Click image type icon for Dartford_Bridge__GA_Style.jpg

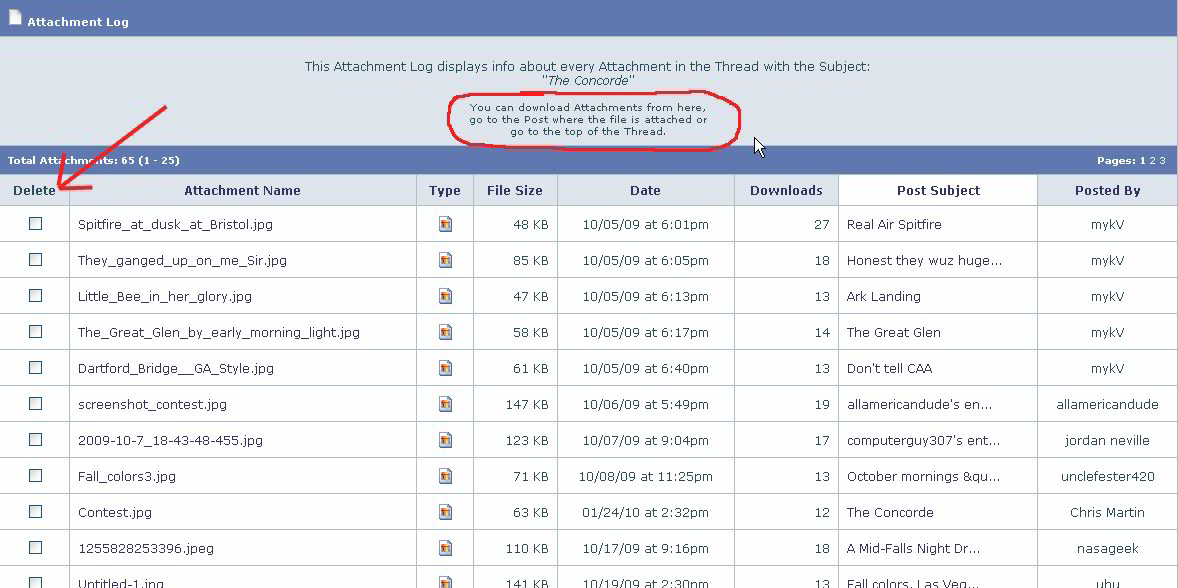click(x=446, y=368)
